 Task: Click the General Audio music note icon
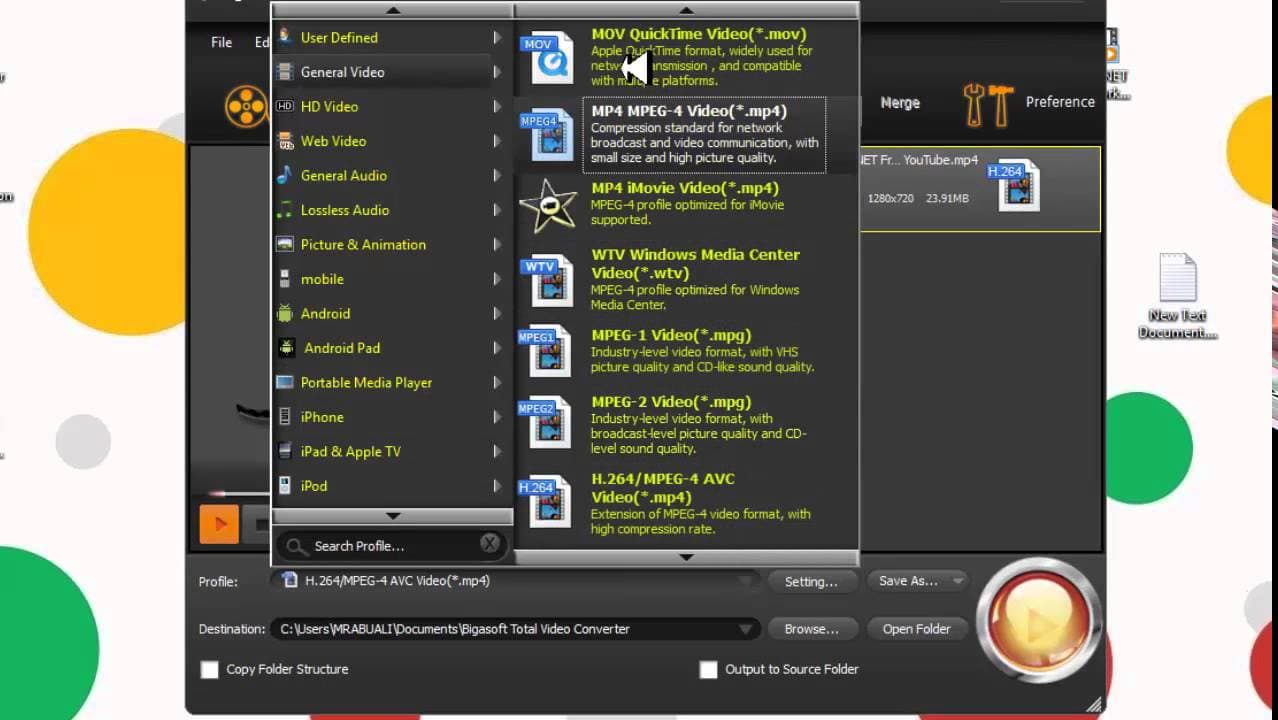click(x=285, y=175)
